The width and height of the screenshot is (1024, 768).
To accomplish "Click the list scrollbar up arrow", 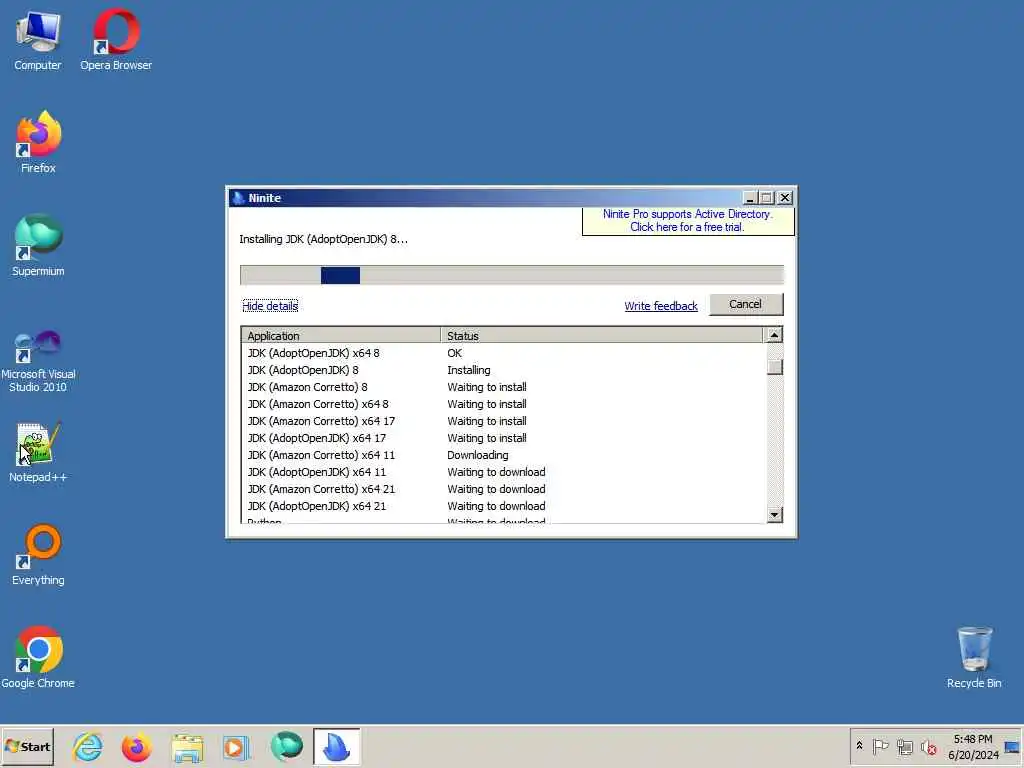I will click(x=775, y=335).
